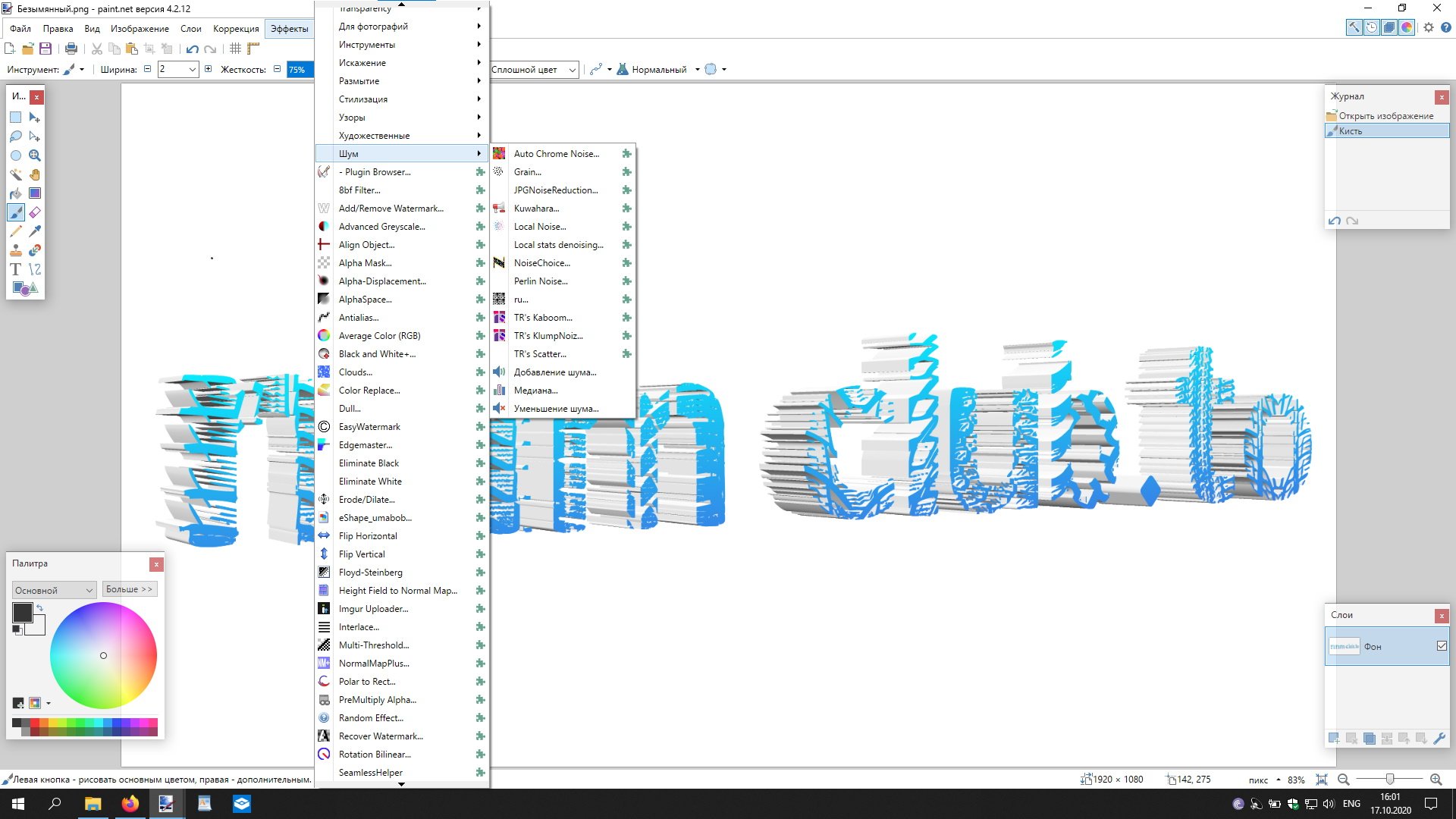Image resolution: width=1456 pixels, height=819 pixels.
Task: Select the Gradient tool
Action: click(x=35, y=193)
